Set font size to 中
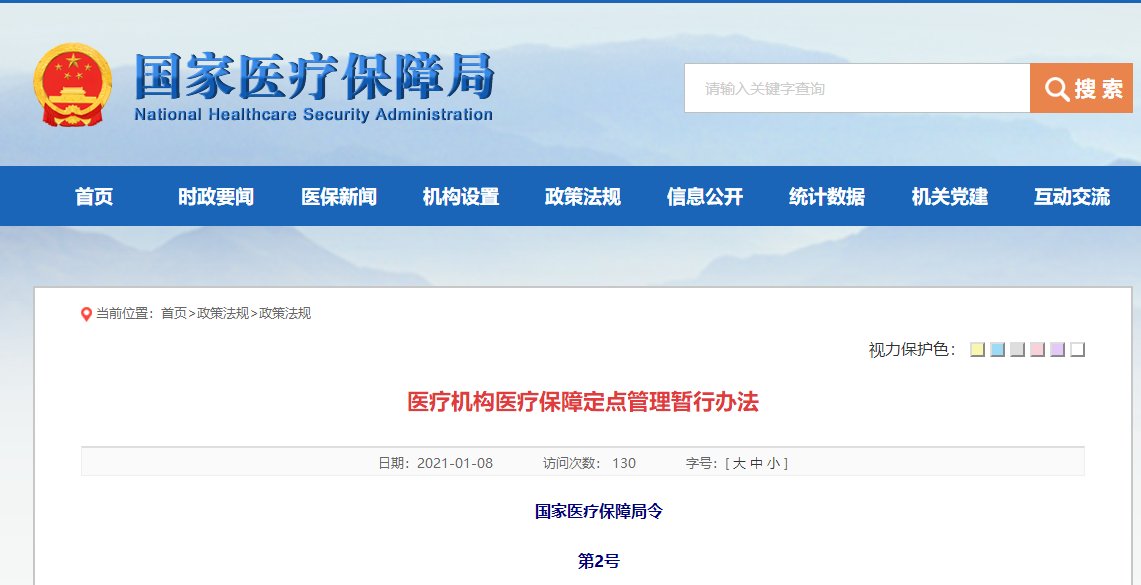 pyautogui.click(x=756, y=463)
